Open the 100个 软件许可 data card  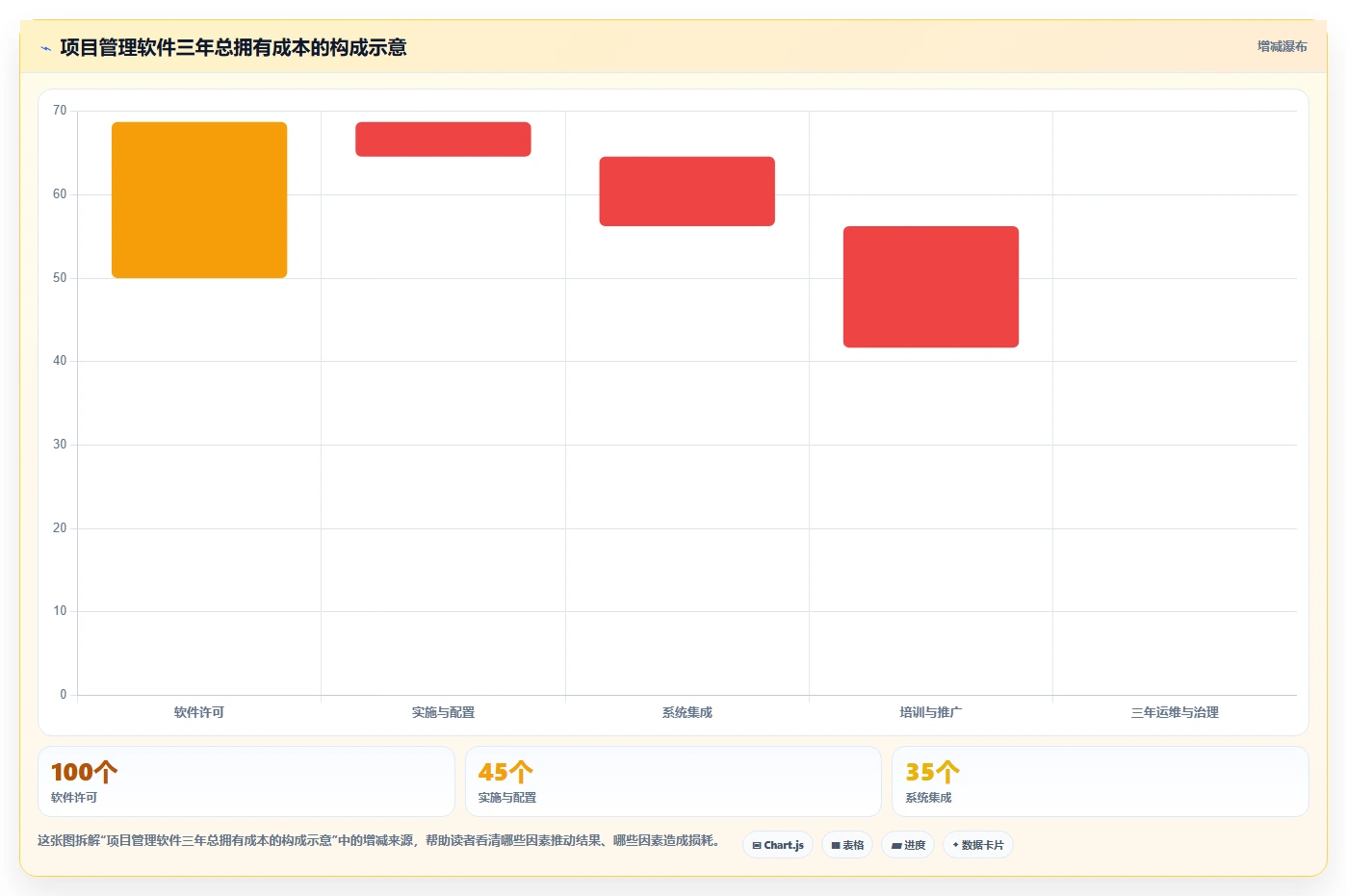click(246, 781)
